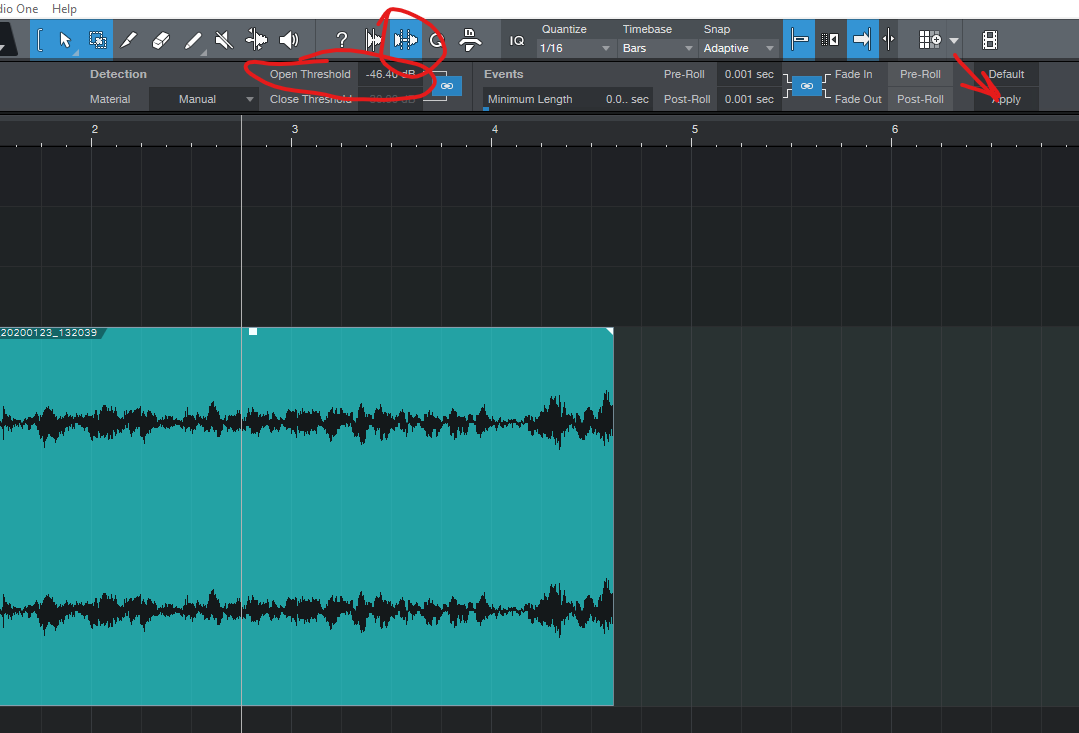
Task: Click the Apply button
Action: (x=1006, y=99)
